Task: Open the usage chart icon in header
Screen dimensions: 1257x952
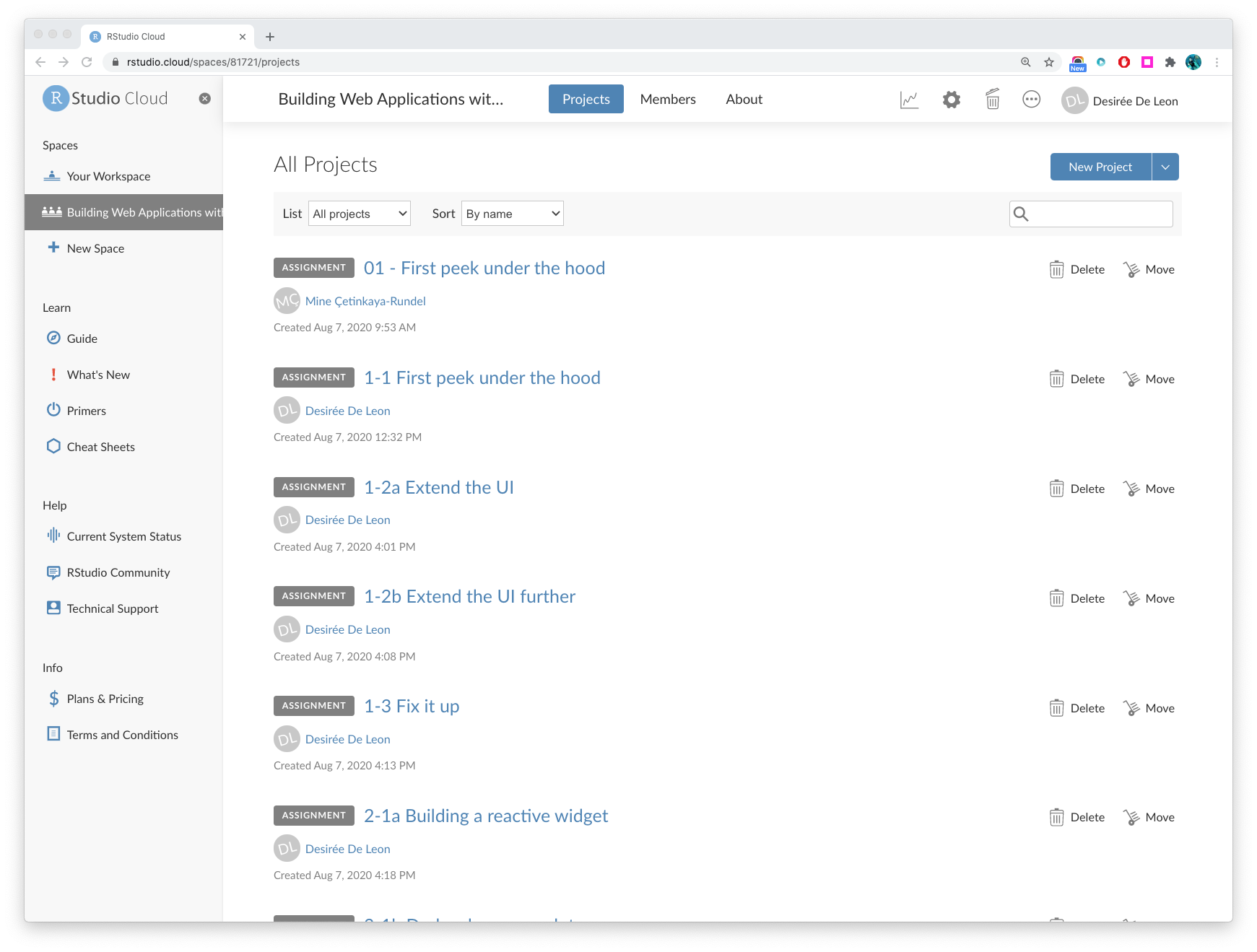Action: click(x=909, y=100)
